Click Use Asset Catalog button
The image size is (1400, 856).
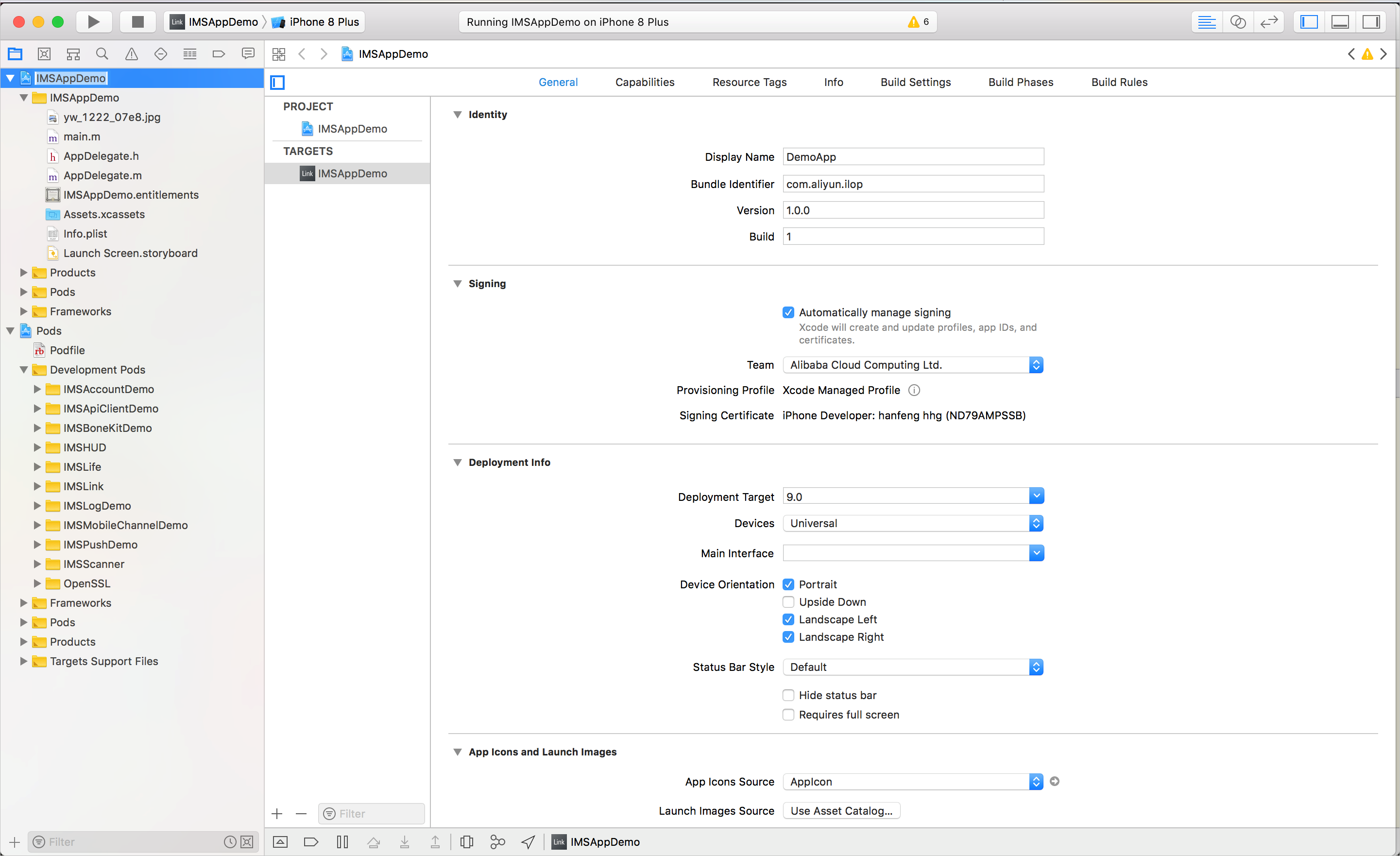click(841, 810)
